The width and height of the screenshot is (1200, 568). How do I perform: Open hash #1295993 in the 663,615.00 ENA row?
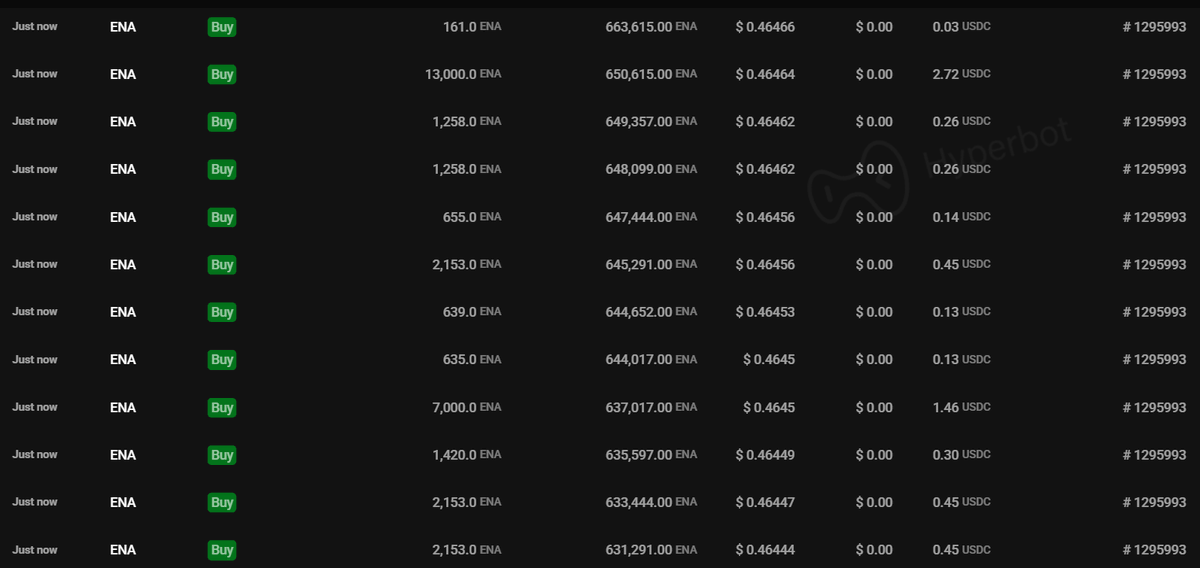(1154, 27)
